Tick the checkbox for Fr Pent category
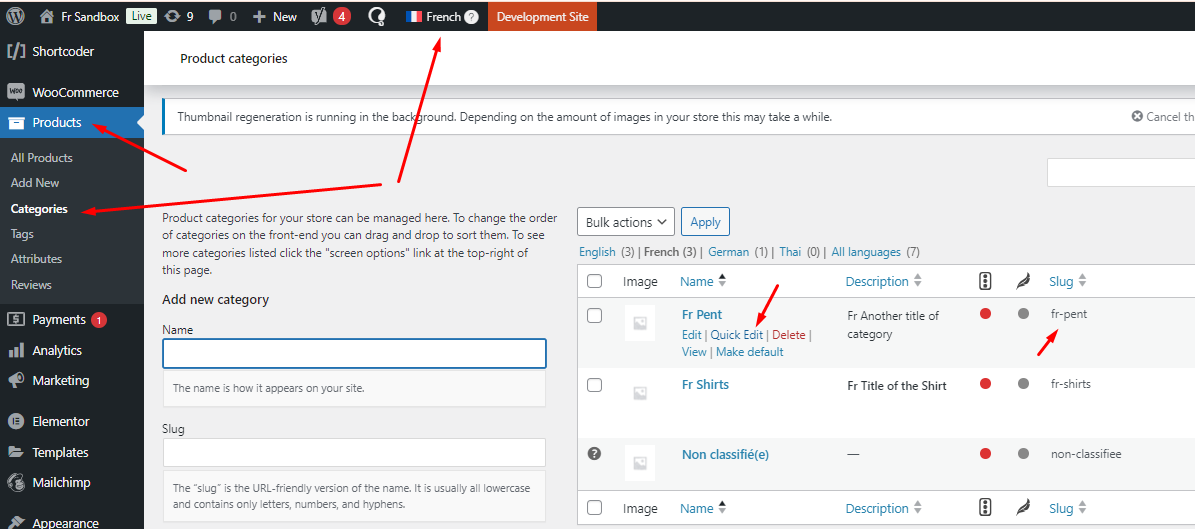 click(595, 316)
